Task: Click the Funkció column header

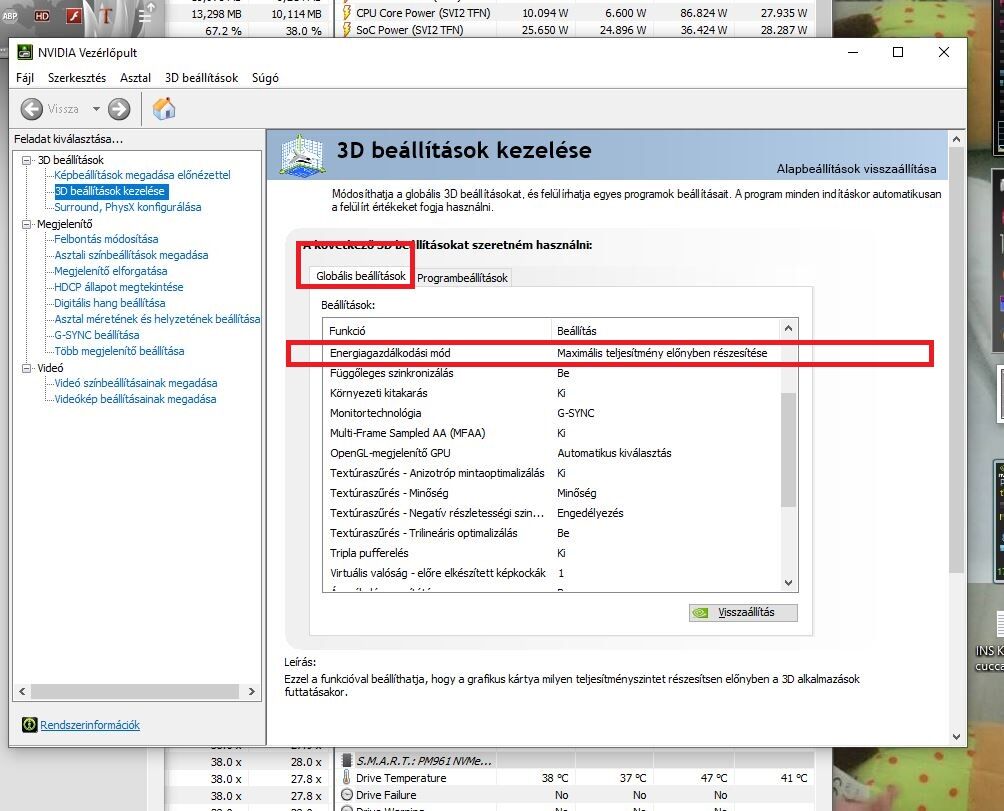Action: click(x=437, y=331)
